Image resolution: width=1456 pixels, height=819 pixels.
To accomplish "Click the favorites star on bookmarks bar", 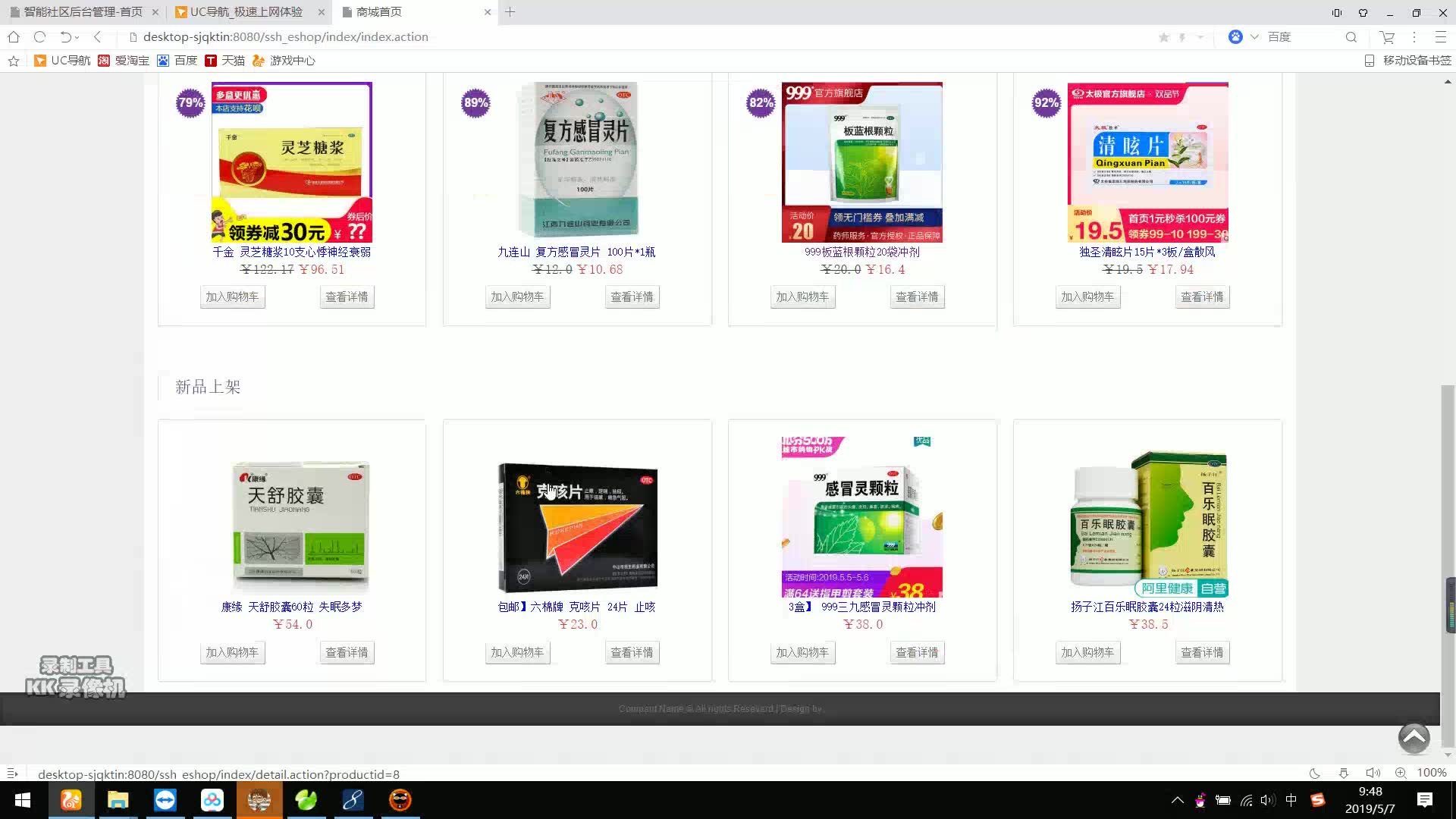I will coord(14,61).
